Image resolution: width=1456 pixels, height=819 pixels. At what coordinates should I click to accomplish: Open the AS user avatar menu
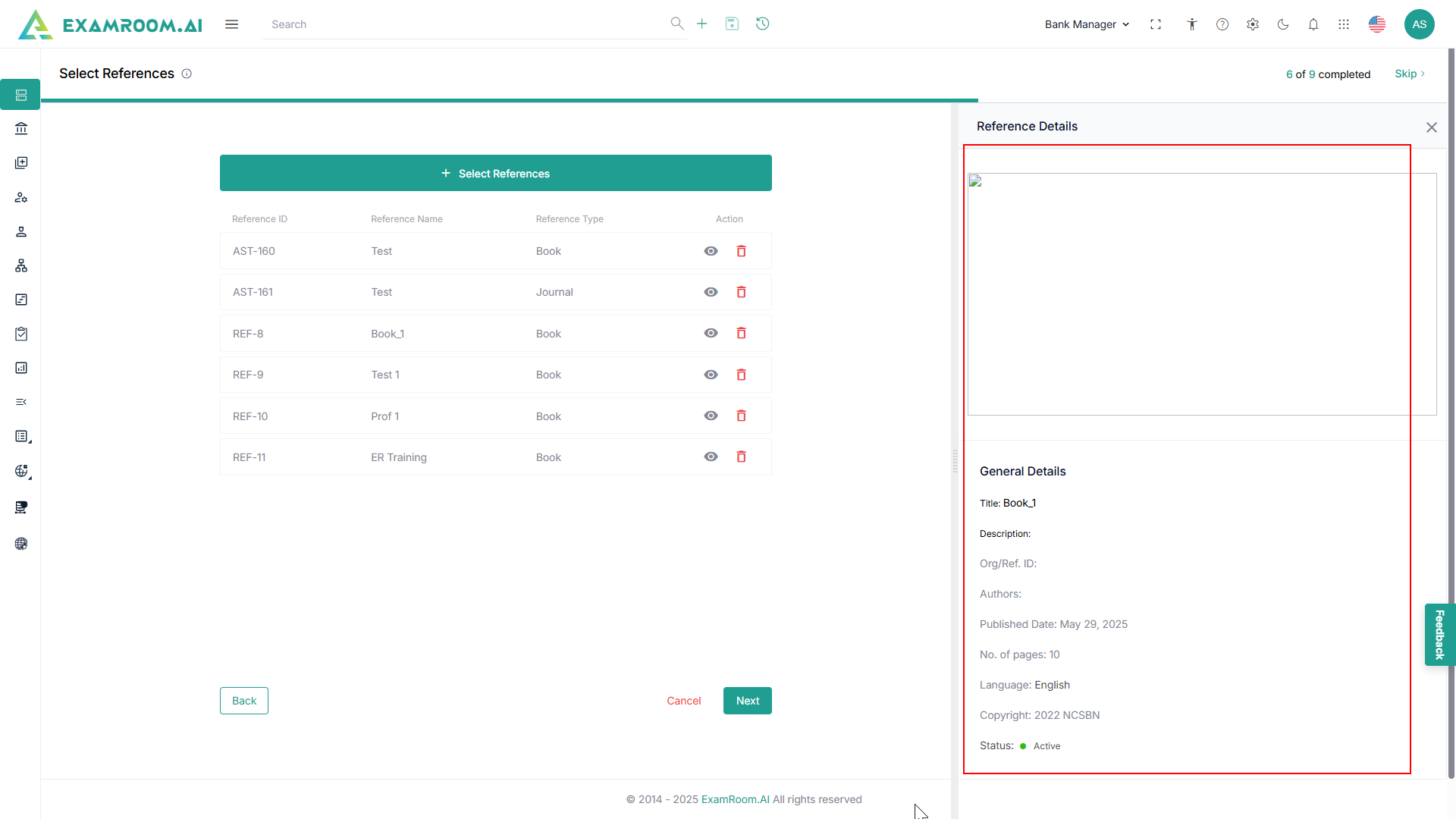[1419, 24]
